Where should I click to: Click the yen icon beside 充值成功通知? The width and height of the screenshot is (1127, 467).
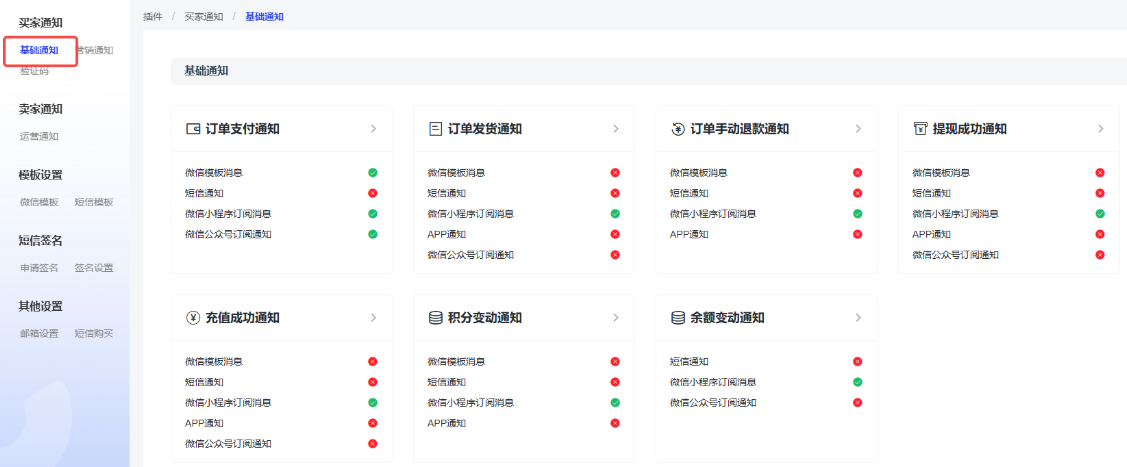coord(193,318)
